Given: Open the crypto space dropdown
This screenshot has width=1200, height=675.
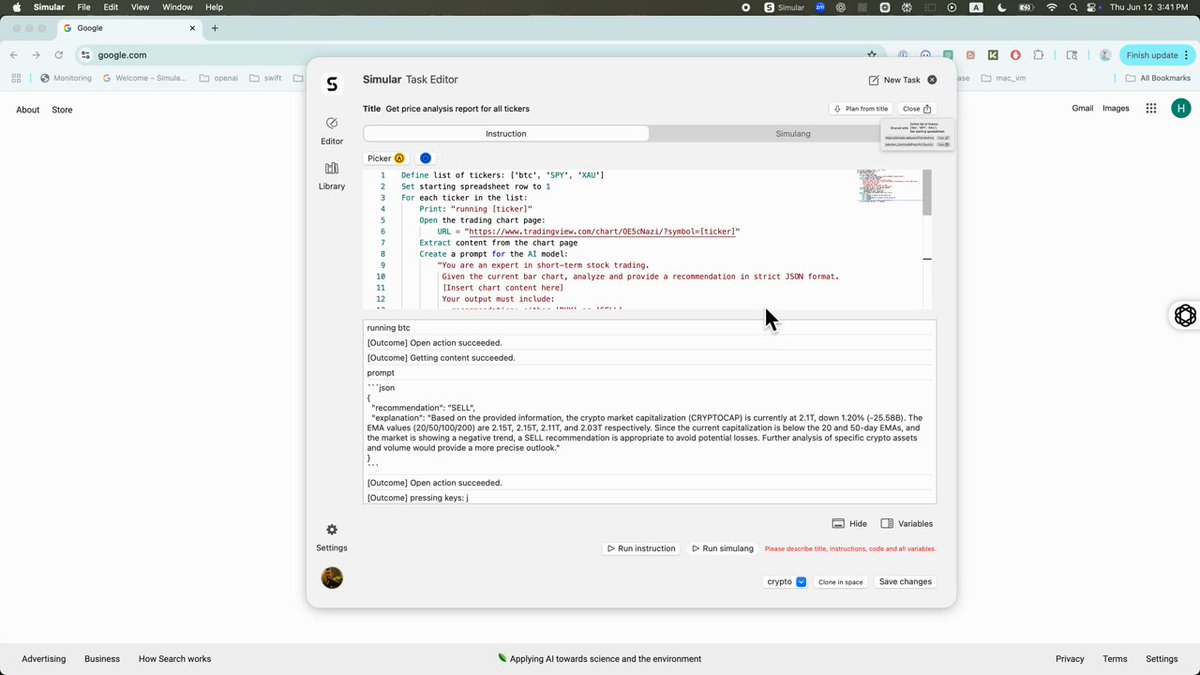Looking at the screenshot, I should [786, 582].
